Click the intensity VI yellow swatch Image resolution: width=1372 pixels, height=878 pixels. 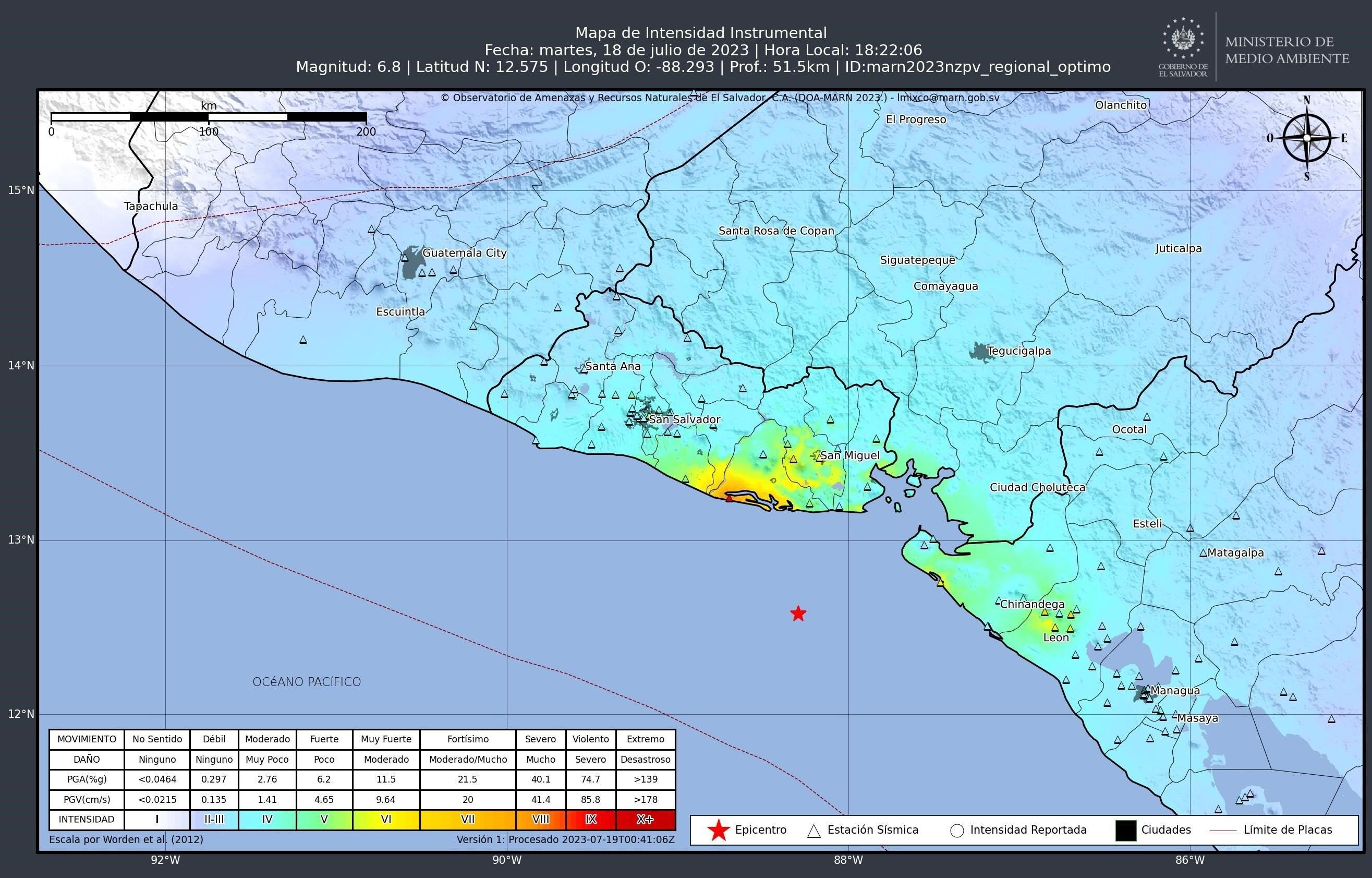click(386, 819)
